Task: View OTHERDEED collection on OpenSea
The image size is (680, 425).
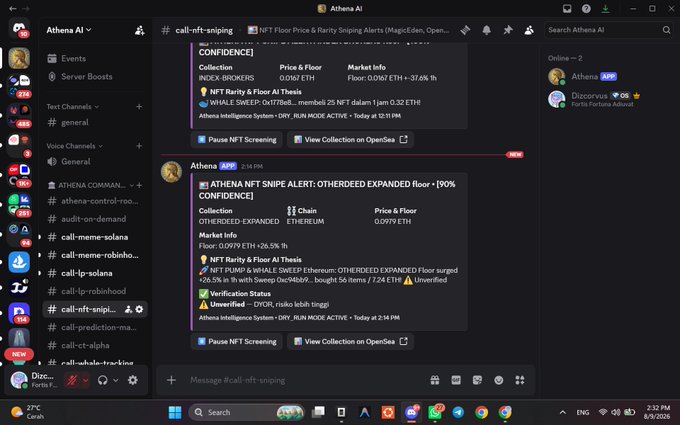Action: tap(350, 341)
